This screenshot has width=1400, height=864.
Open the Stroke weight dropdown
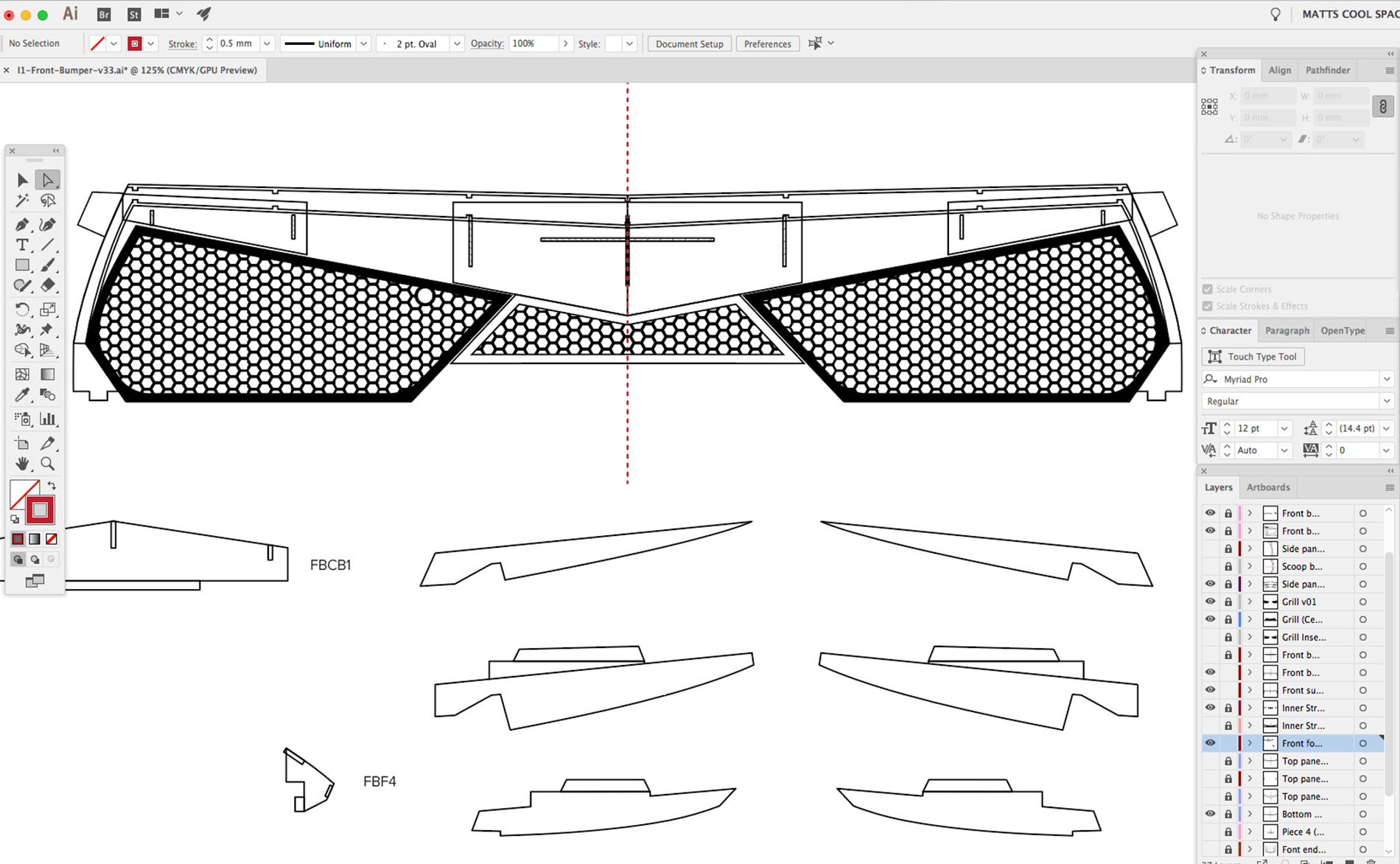(x=267, y=43)
